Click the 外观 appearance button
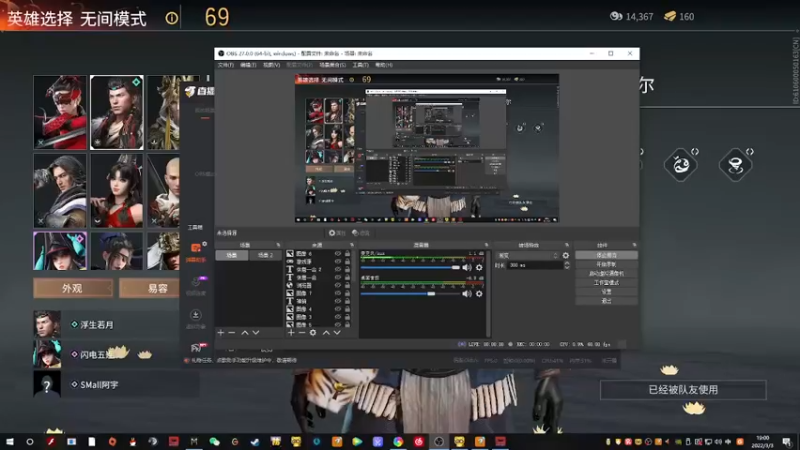This screenshot has width=800, height=450. [x=73, y=288]
